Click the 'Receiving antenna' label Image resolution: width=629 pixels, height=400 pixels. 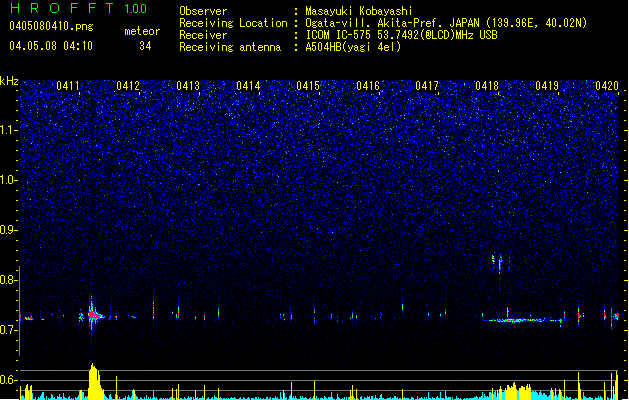pyautogui.click(x=230, y=47)
